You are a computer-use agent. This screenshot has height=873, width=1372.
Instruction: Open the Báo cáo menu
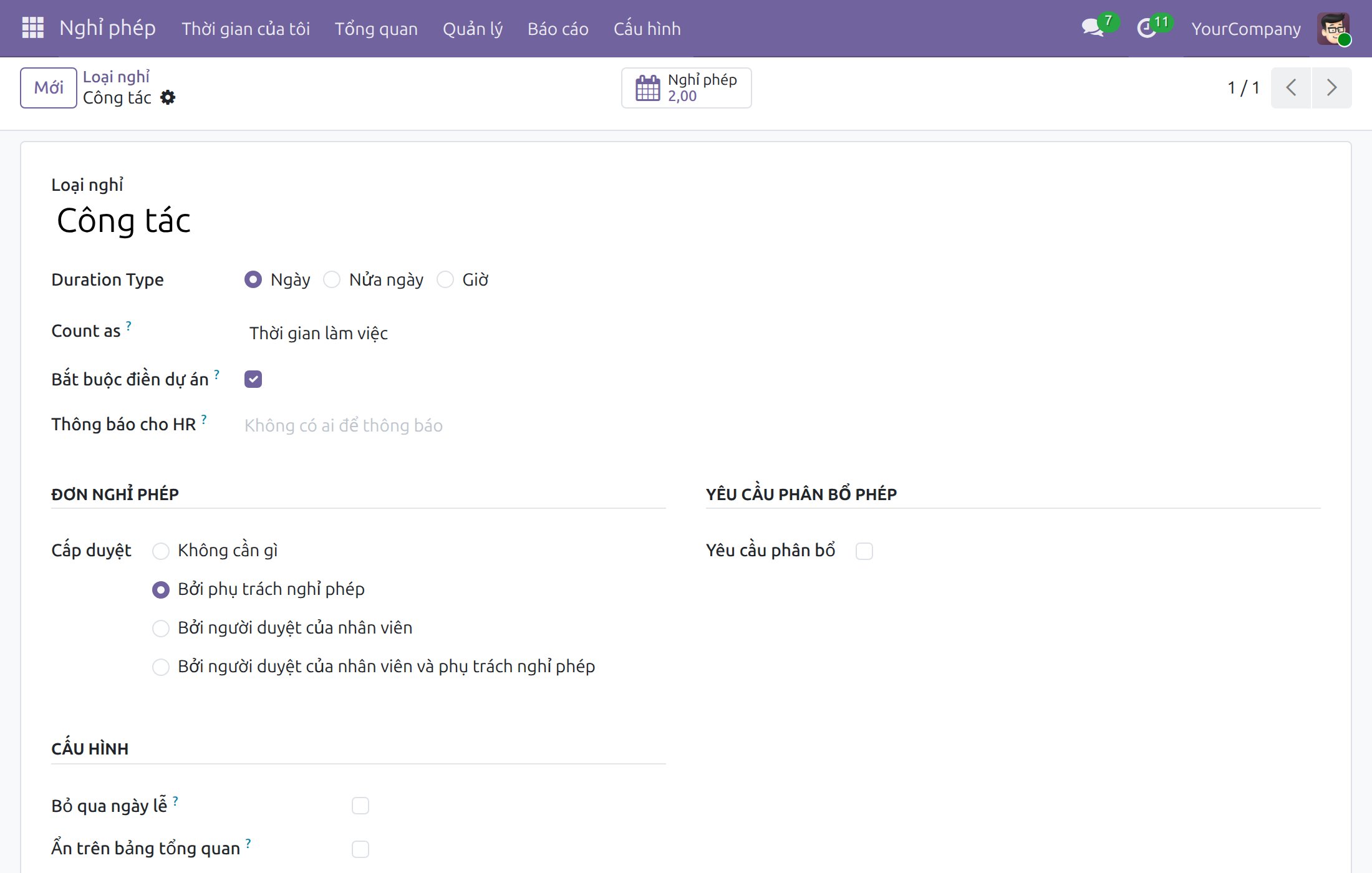tap(558, 29)
